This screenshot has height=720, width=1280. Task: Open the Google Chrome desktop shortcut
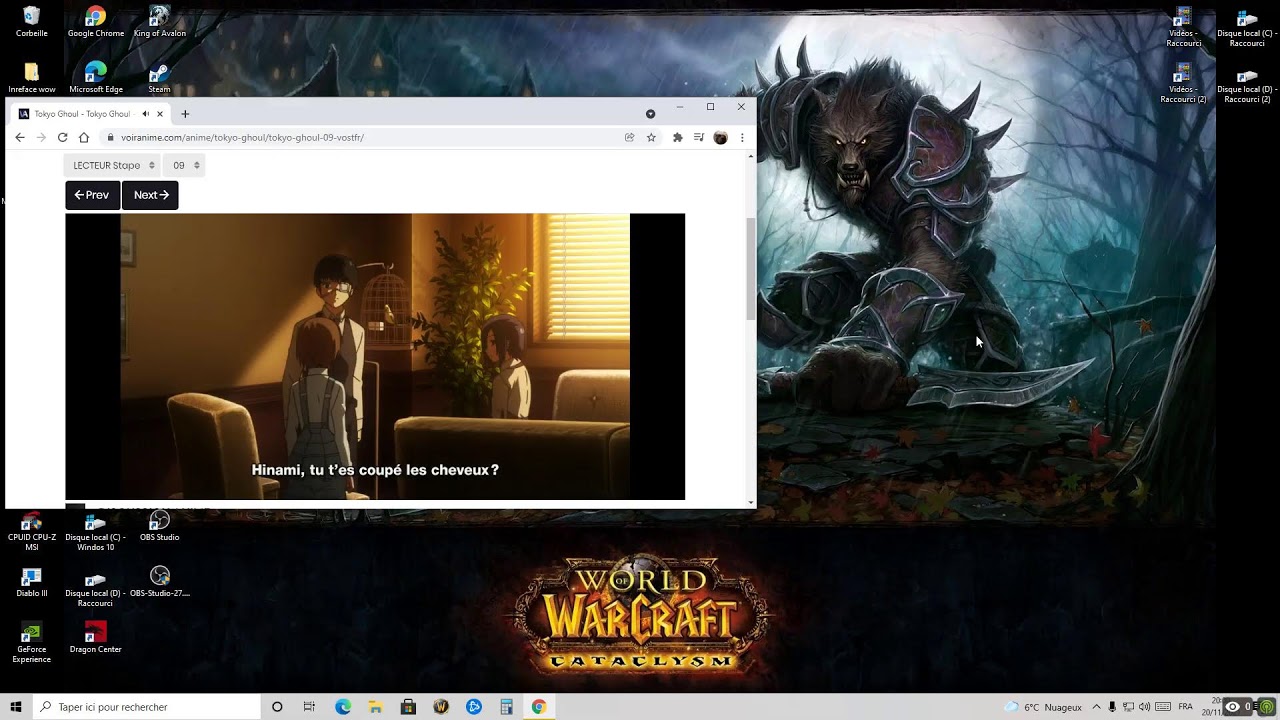pyautogui.click(x=96, y=22)
